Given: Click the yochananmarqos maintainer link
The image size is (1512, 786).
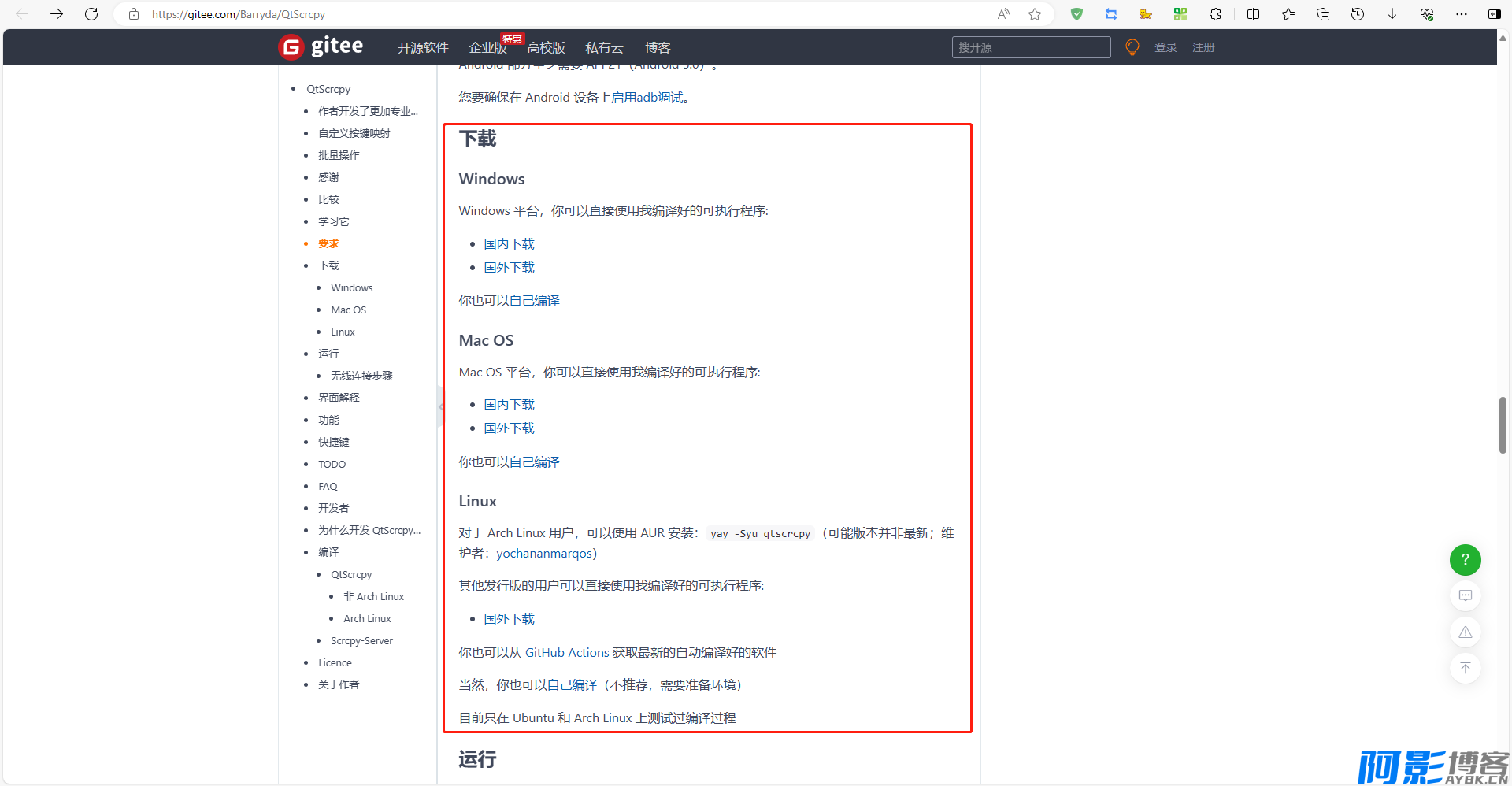Looking at the screenshot, I should click(543, 554).
